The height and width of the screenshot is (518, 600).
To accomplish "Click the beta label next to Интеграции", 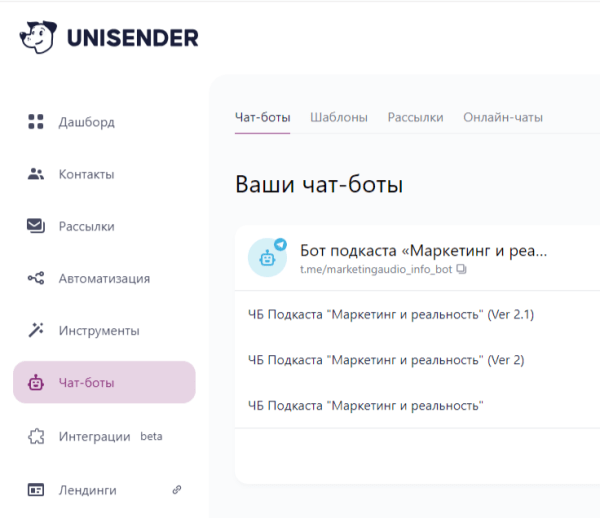I will [151, 437].
